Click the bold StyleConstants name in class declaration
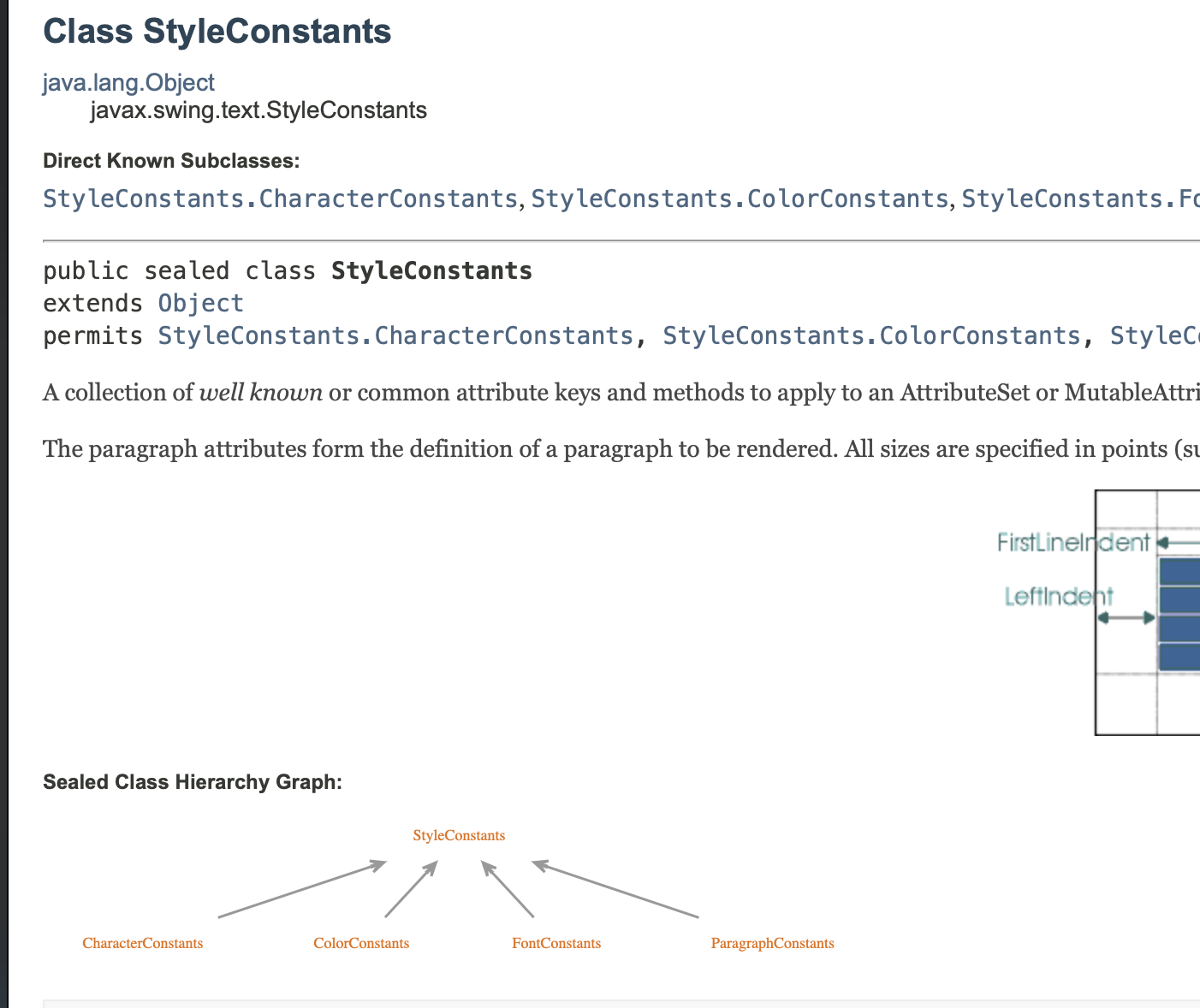 (x=431, y=271)
